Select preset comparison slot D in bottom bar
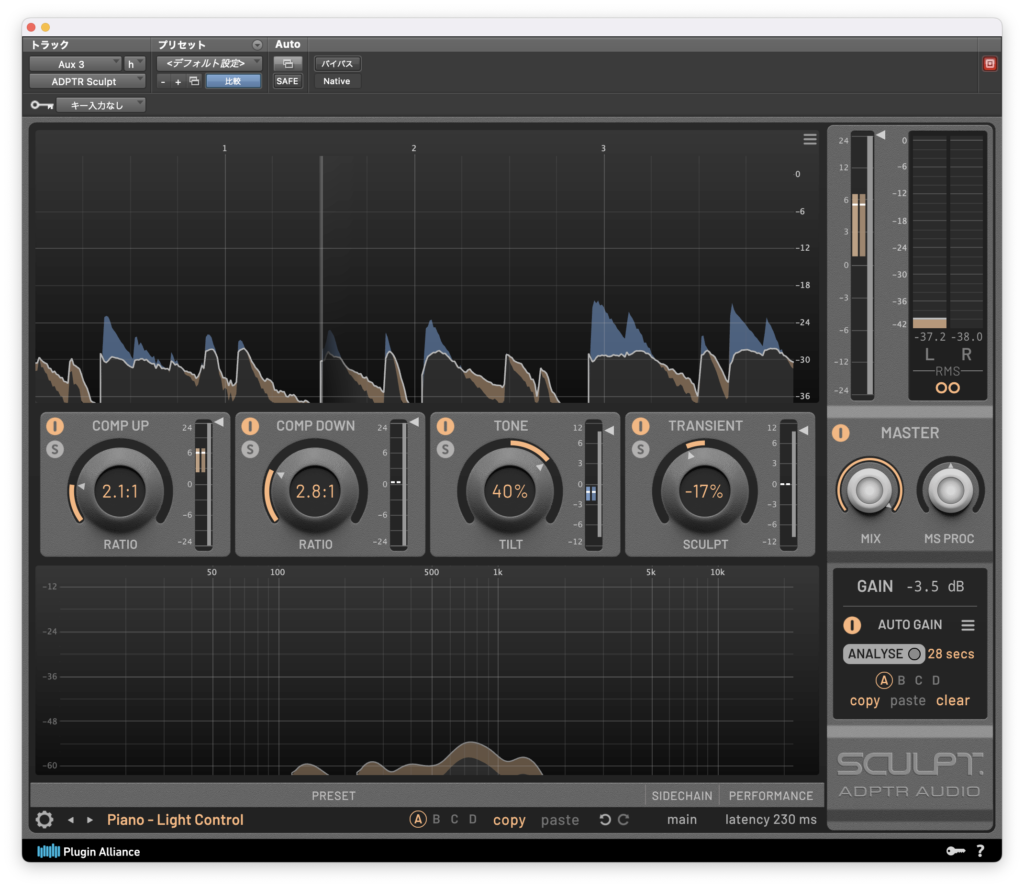 (473, 819)
